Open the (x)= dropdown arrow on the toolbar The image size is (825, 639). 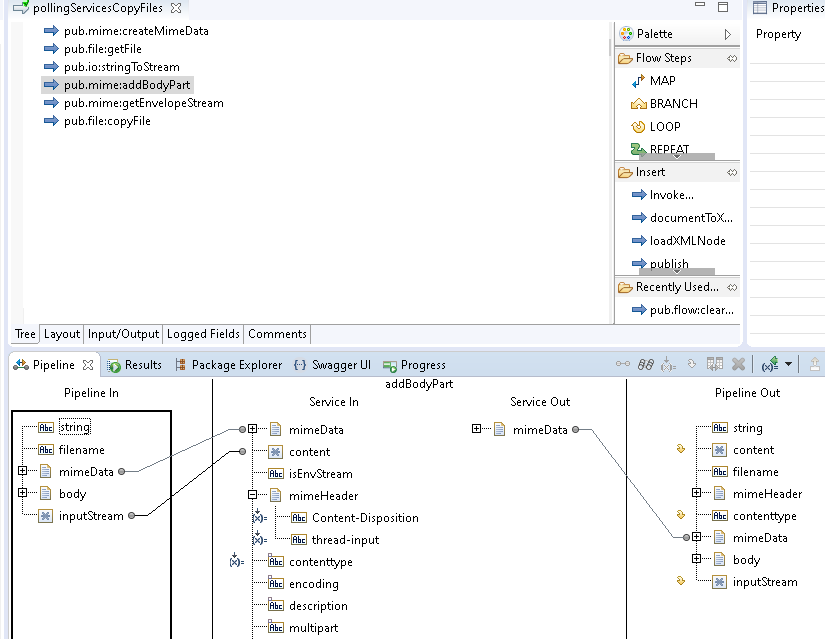click(790, 363)
